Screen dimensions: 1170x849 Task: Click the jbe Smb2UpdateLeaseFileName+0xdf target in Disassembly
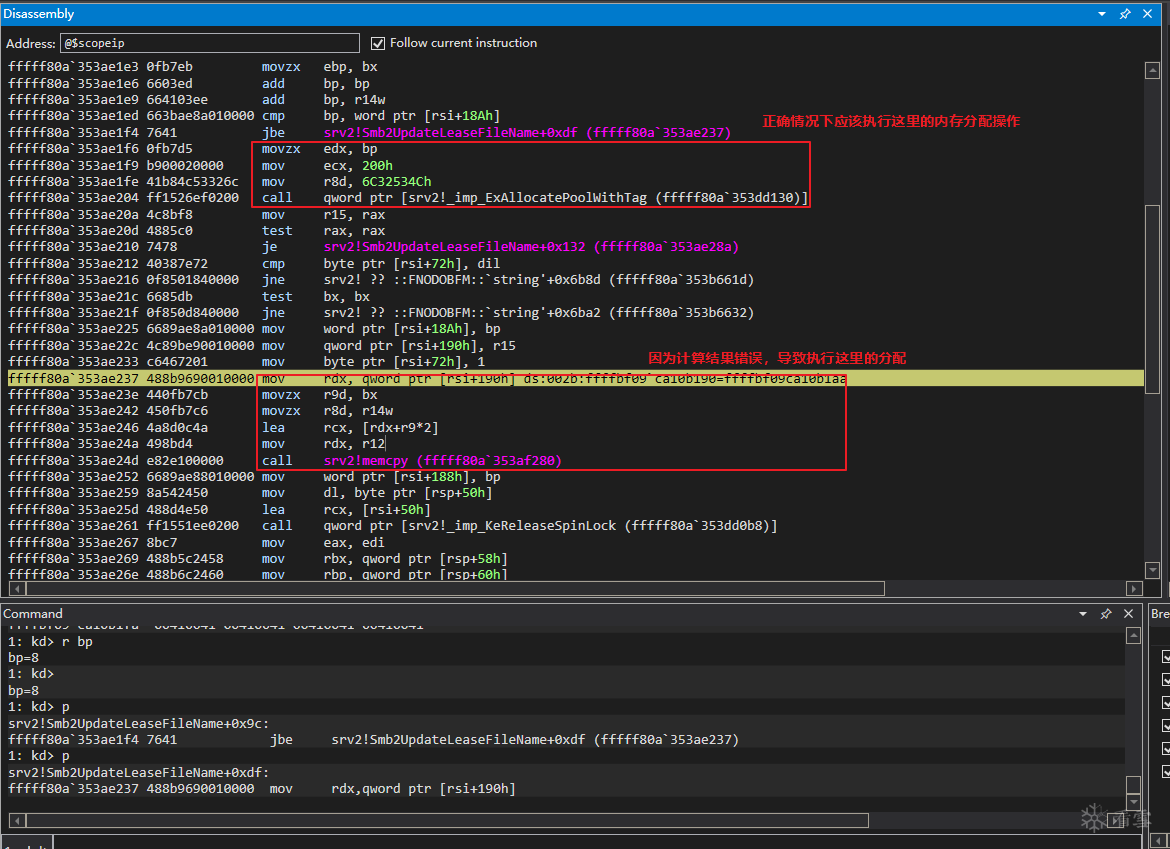pyautogui.click(x=527, y=133)
